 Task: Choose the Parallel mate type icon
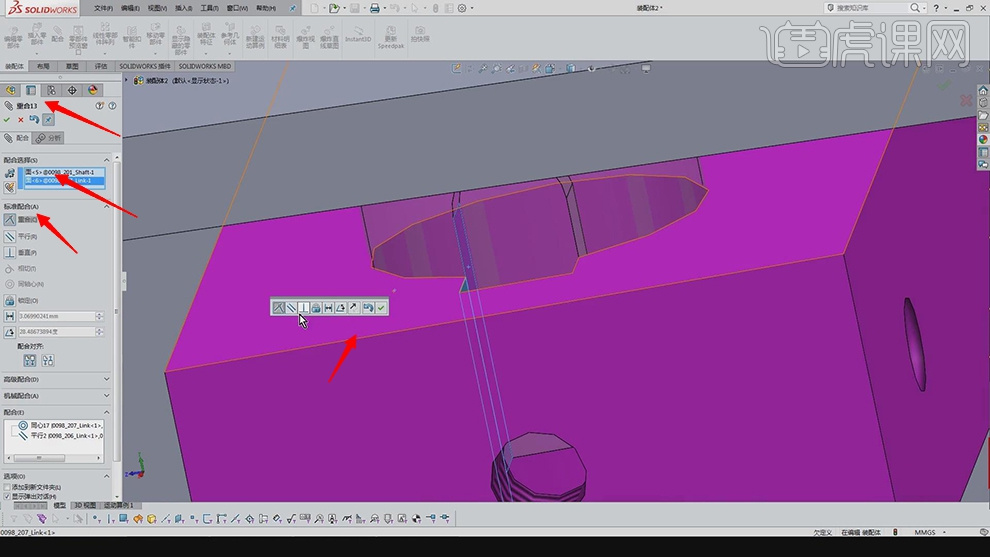[10, 236]
